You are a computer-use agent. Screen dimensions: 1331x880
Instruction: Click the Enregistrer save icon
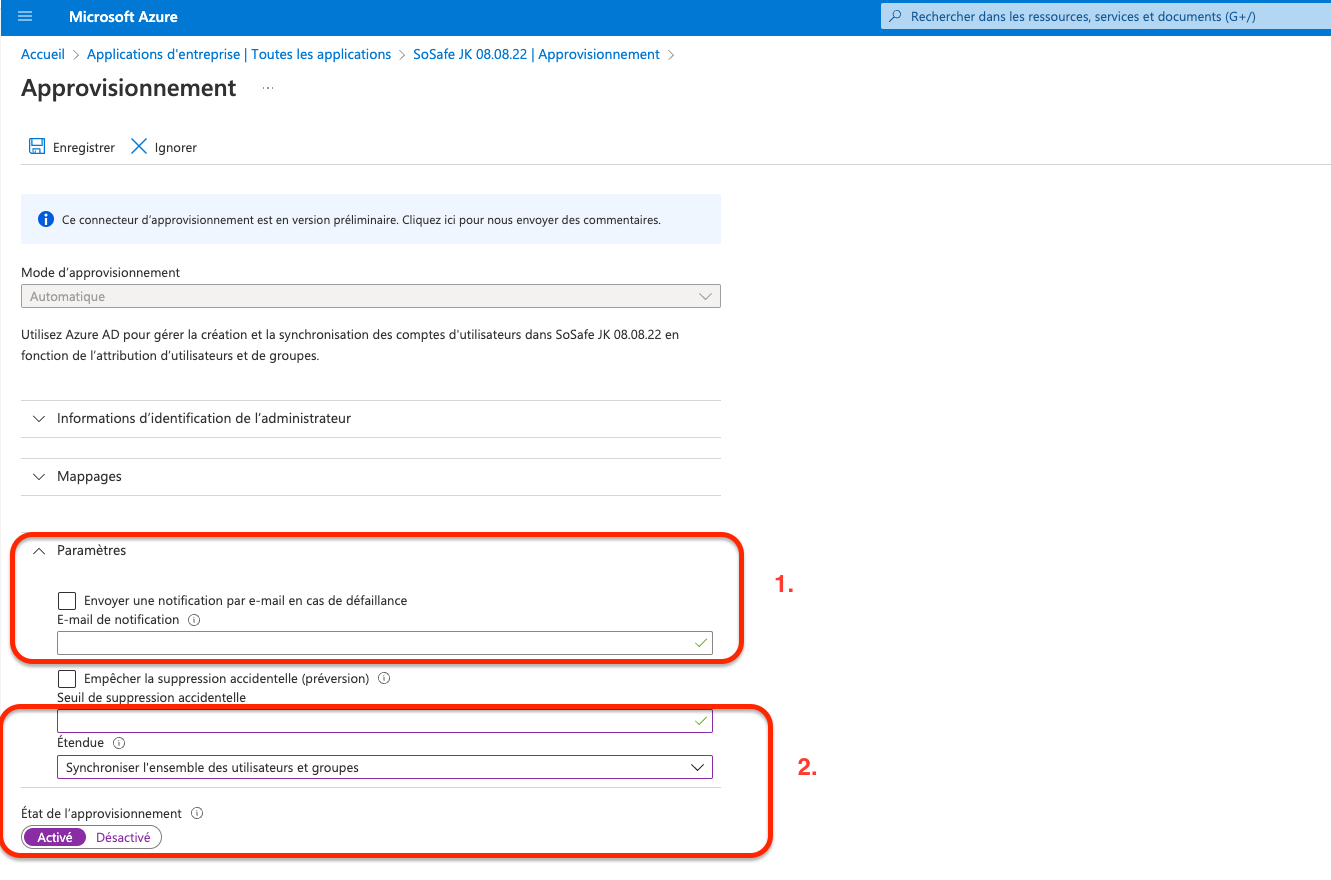coord(37,147)
